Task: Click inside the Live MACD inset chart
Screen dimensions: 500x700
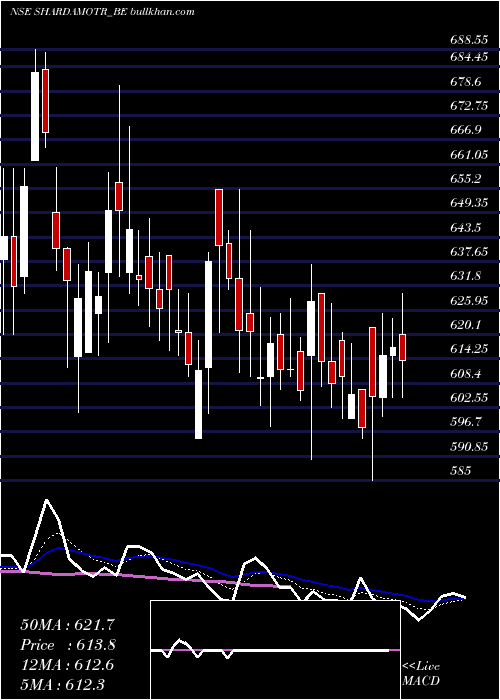Action: tap(275, 650)
